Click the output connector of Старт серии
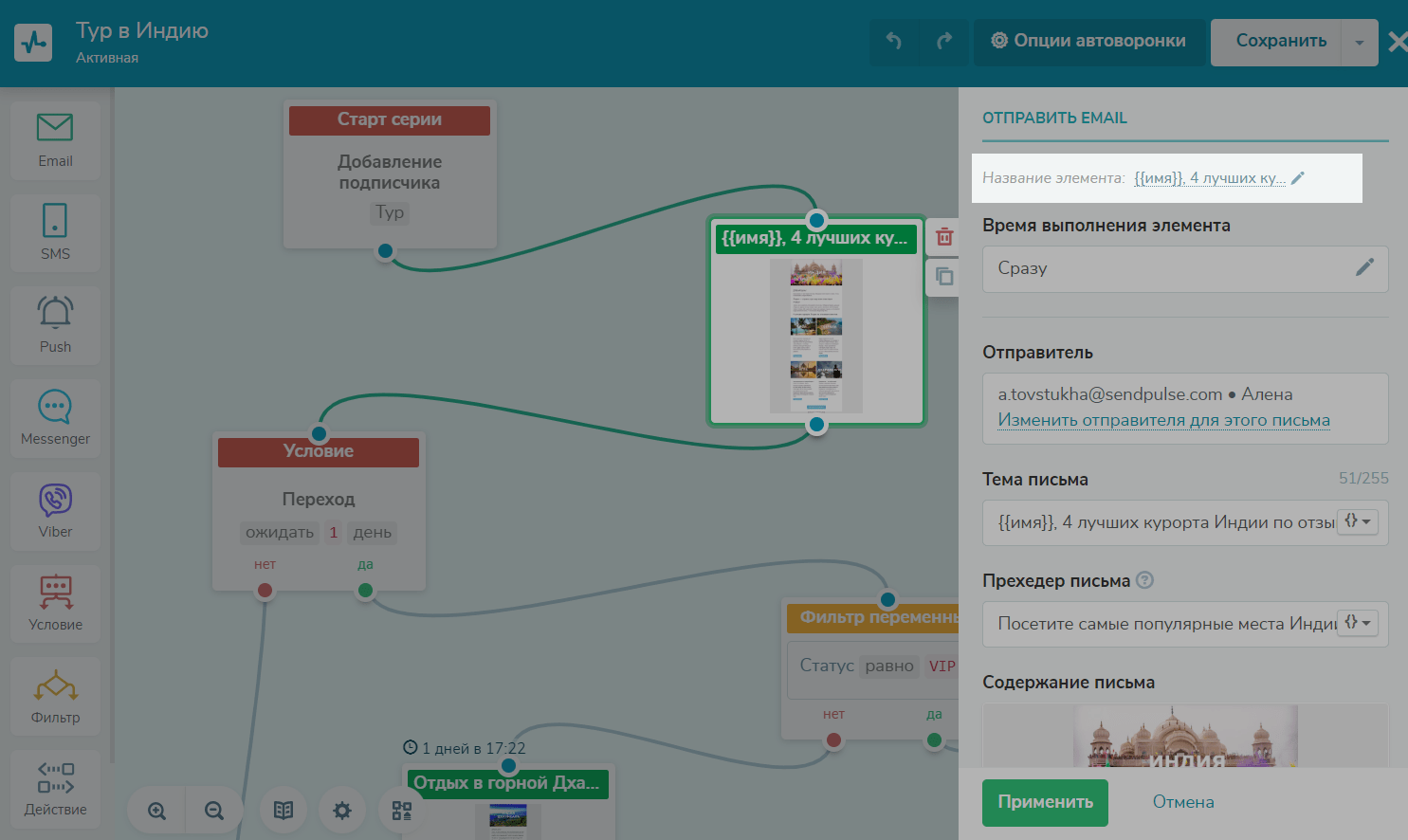1408x840 pixels. click(385, 251)
